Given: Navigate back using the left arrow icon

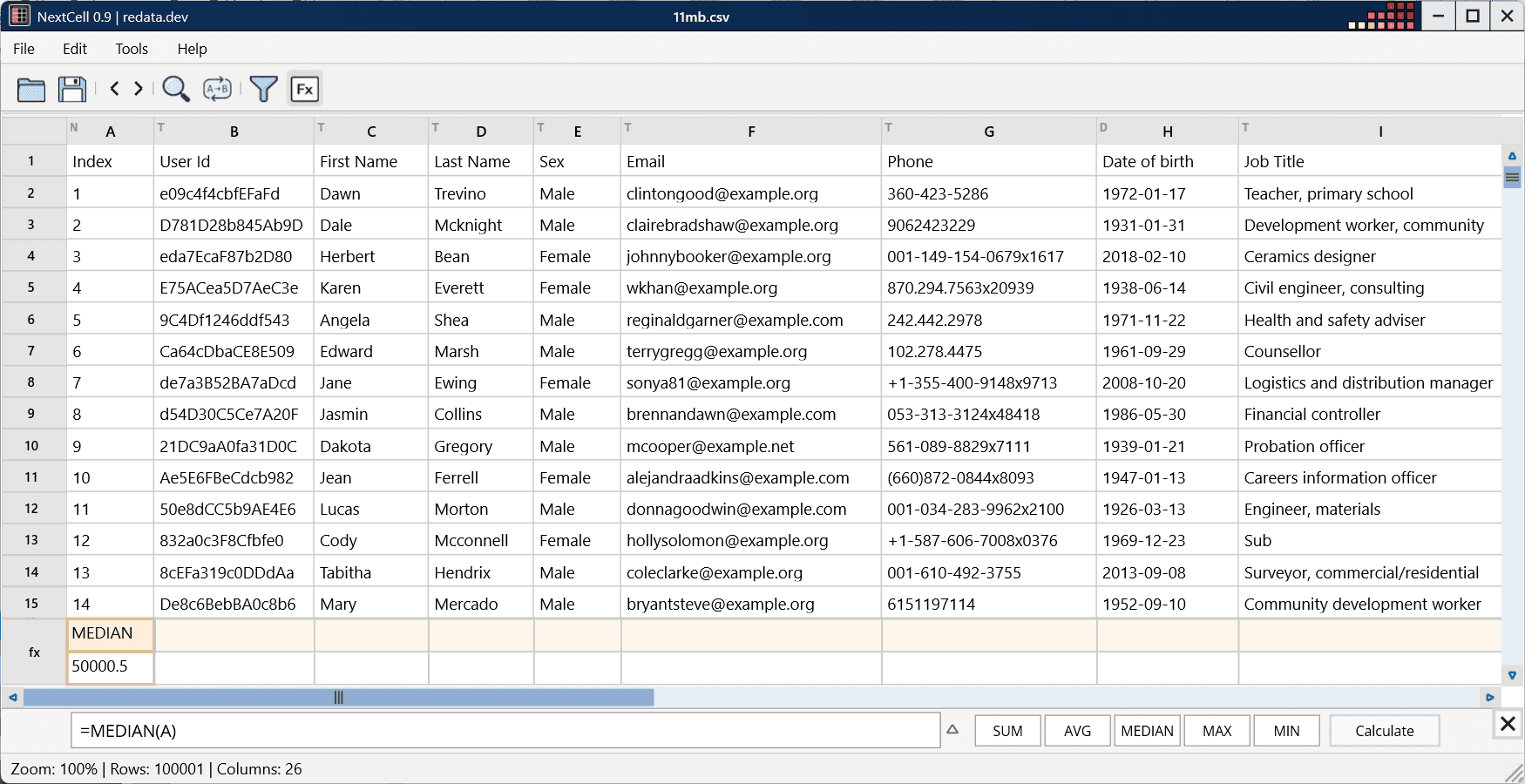Looking at the screenshot, I should (115, 88).
